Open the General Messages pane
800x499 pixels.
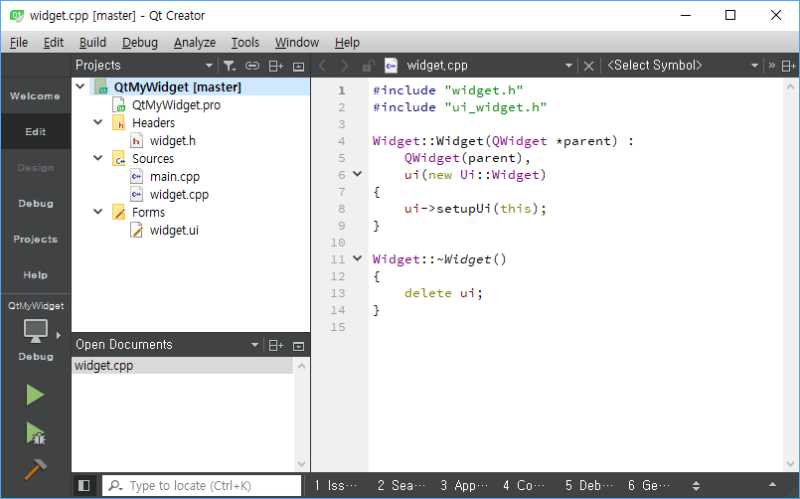649,485
